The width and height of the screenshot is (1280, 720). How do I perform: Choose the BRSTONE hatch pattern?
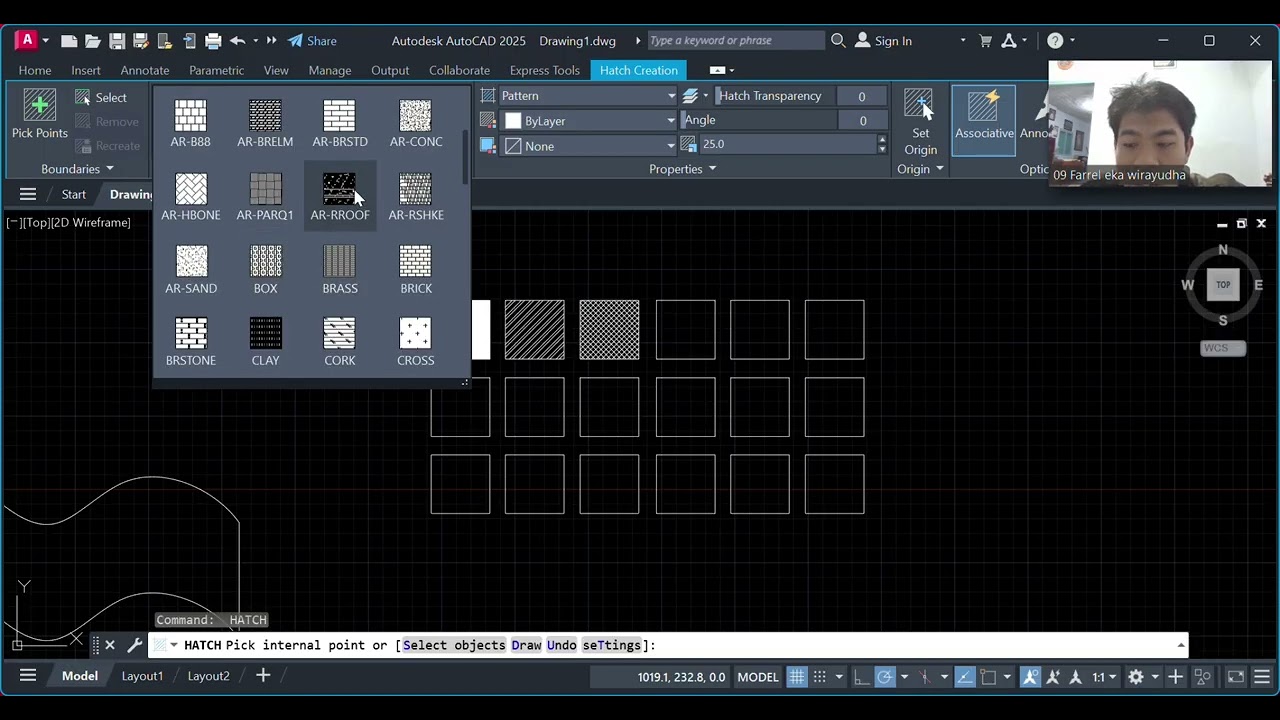click(190, 342)
